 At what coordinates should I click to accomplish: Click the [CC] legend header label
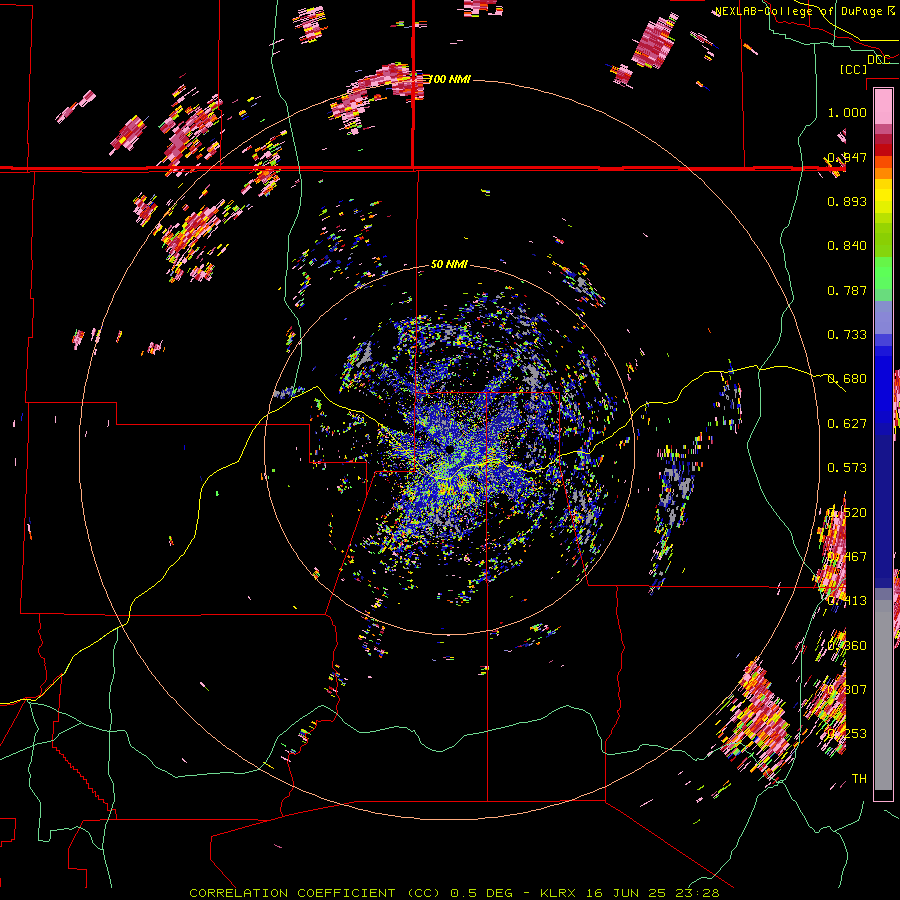click(854, 69)
